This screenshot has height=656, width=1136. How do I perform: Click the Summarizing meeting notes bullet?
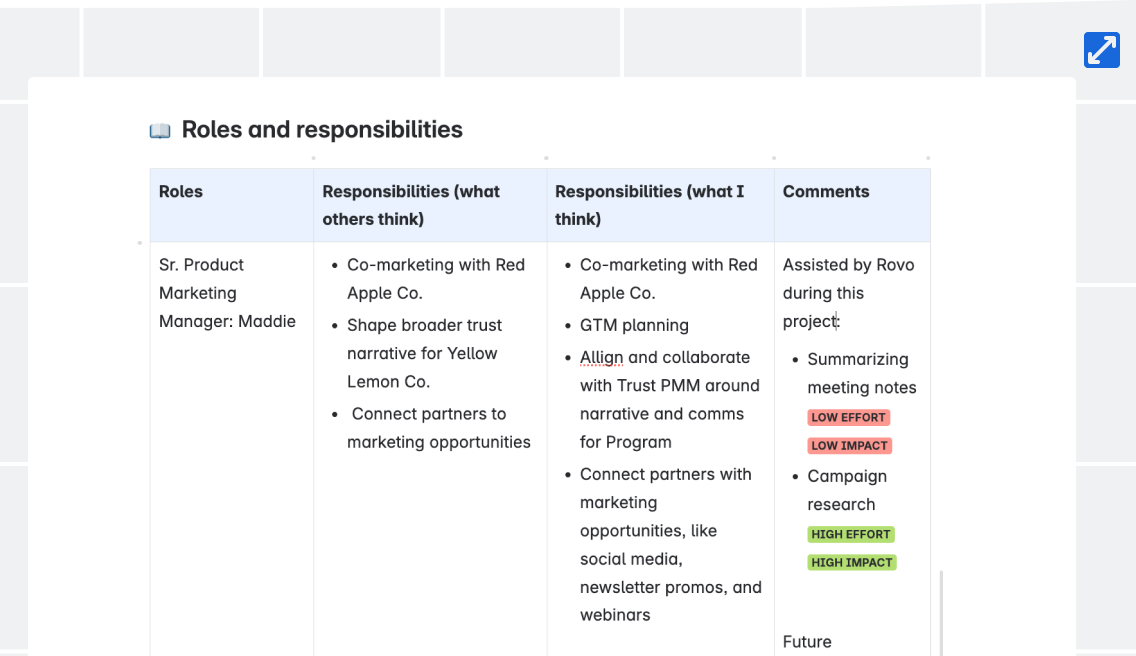(861, 373)
